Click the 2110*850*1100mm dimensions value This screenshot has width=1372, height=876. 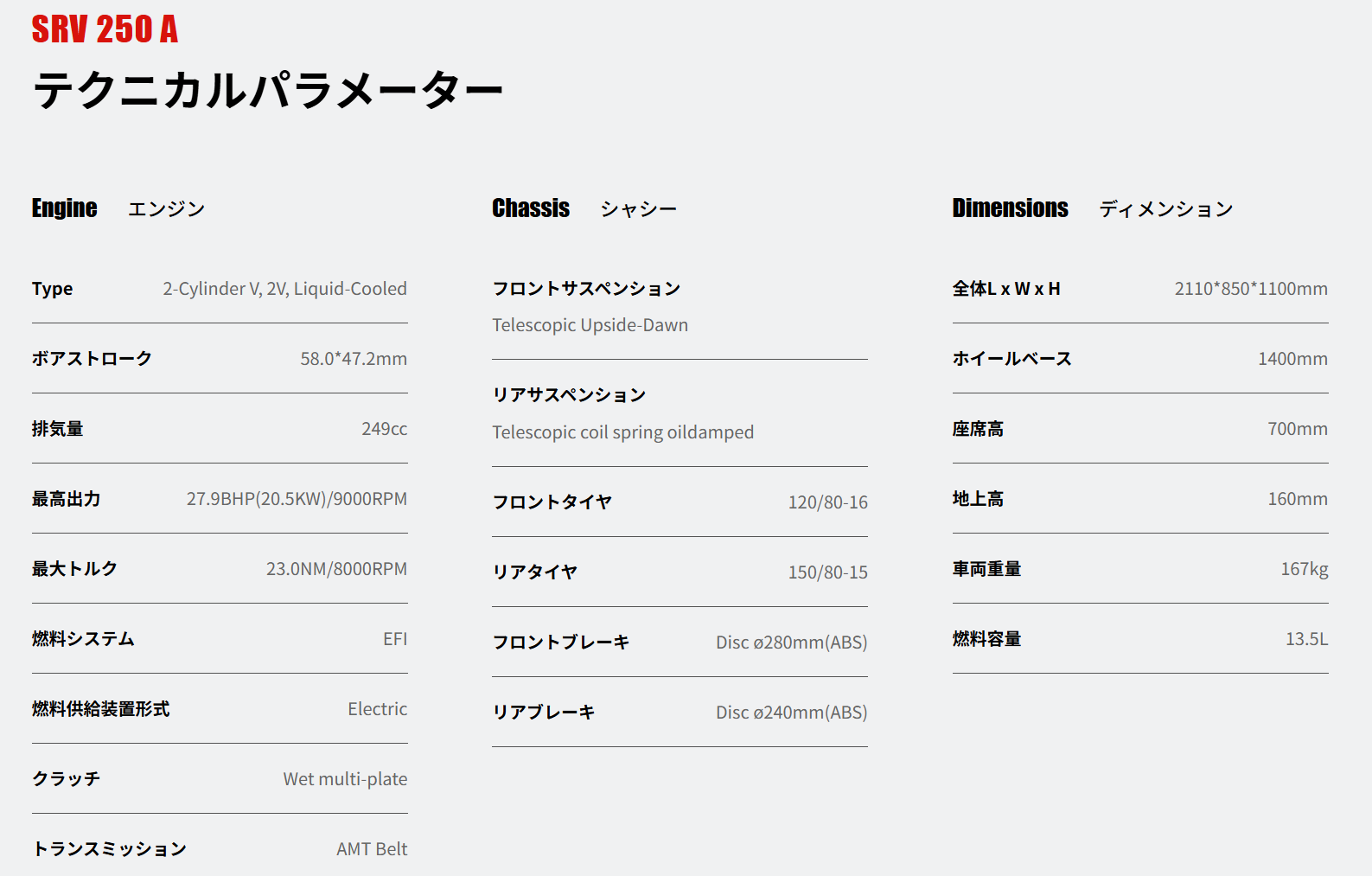point(1250,289)
